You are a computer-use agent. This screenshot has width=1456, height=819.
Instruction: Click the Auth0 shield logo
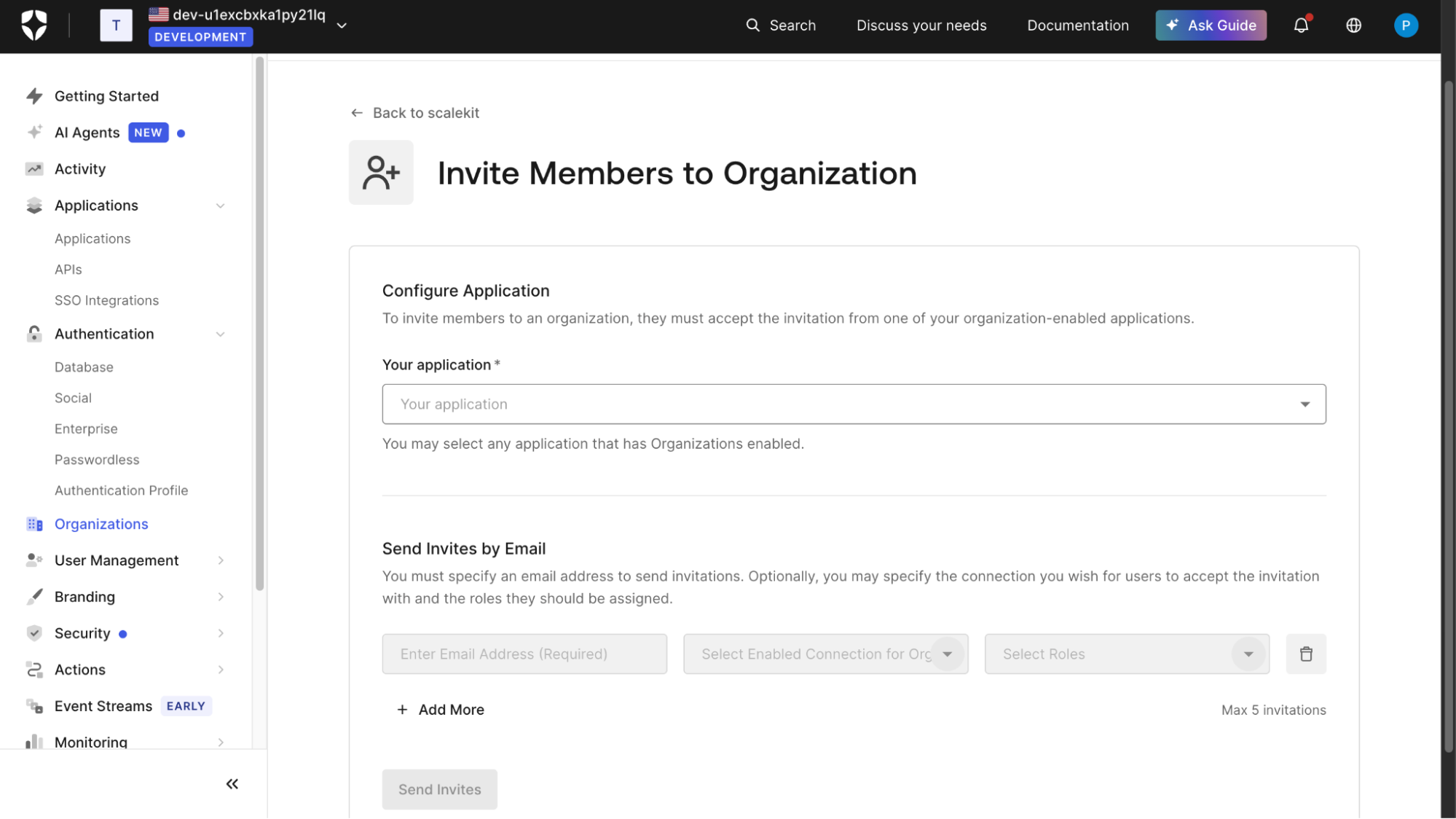tap(34, 26)
